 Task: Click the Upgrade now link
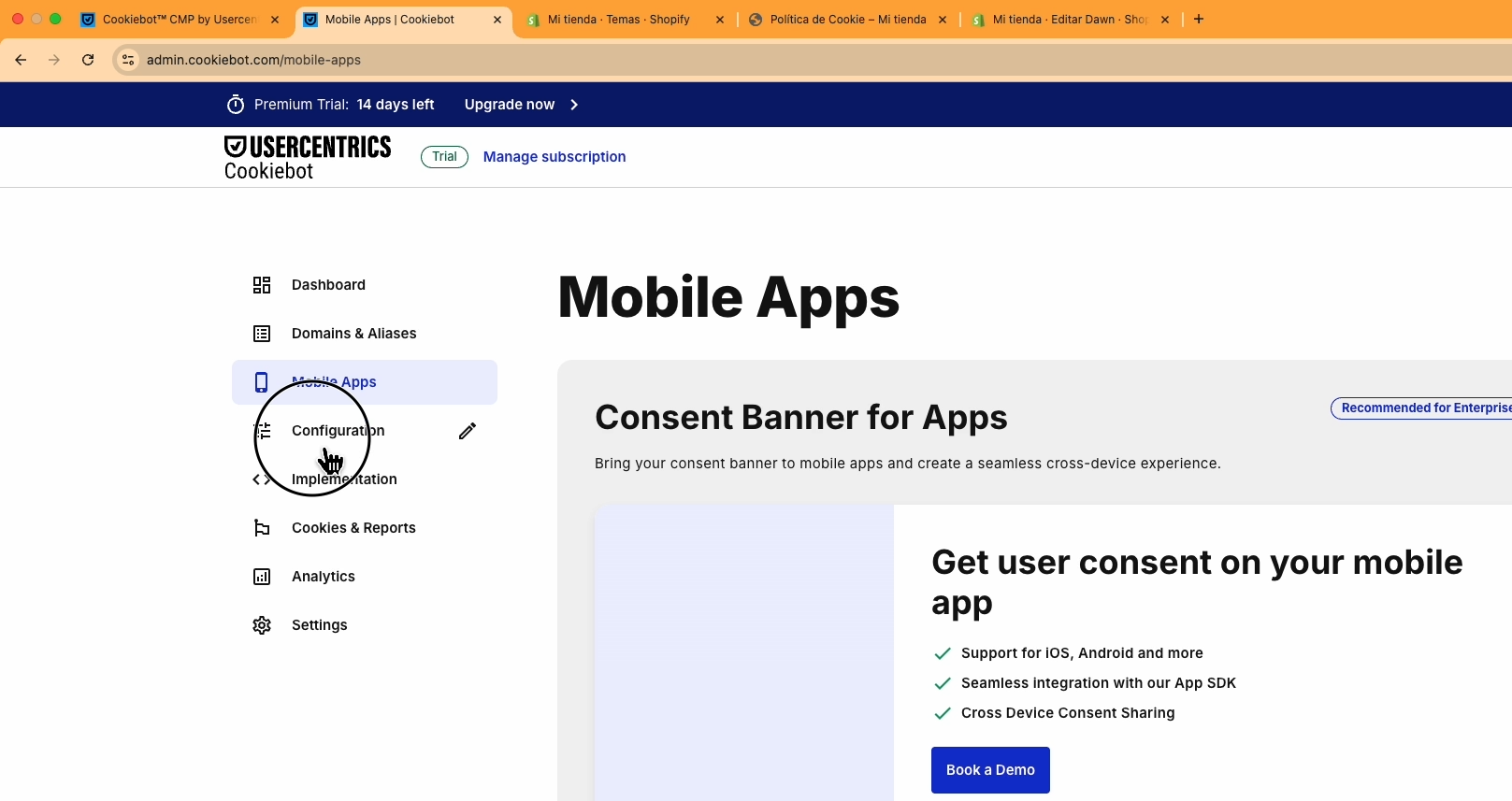click(x=510, y=105)
